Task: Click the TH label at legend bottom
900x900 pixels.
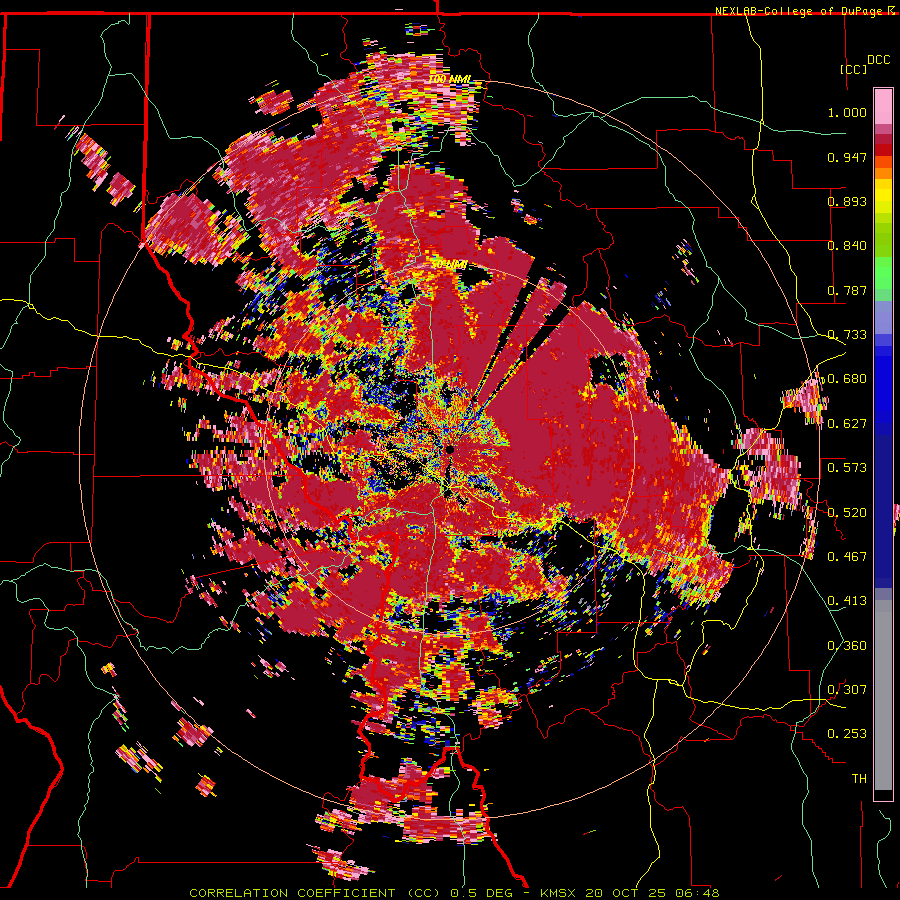Action: [859, 779]
